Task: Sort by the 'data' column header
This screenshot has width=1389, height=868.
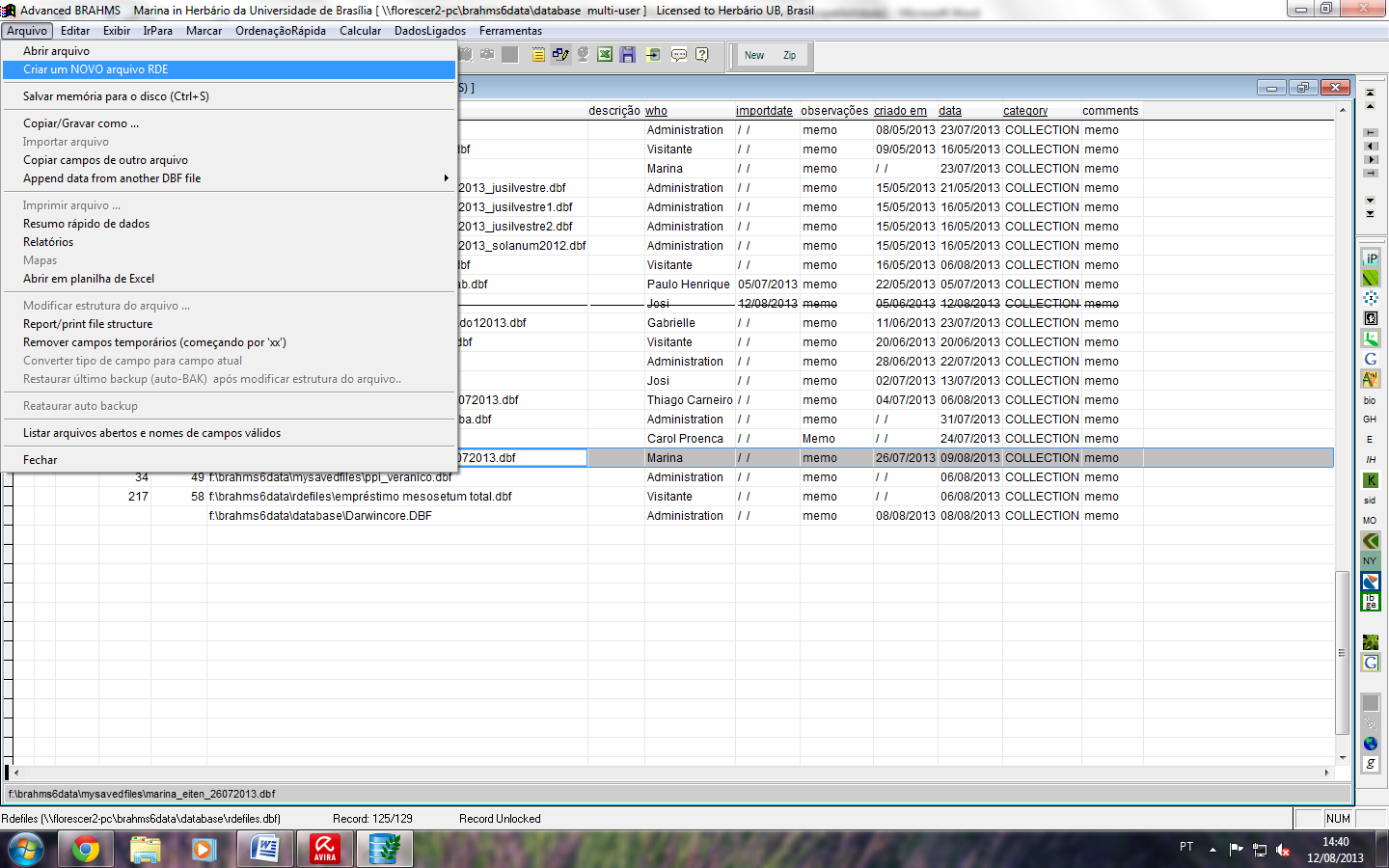Action: point(950,111)
